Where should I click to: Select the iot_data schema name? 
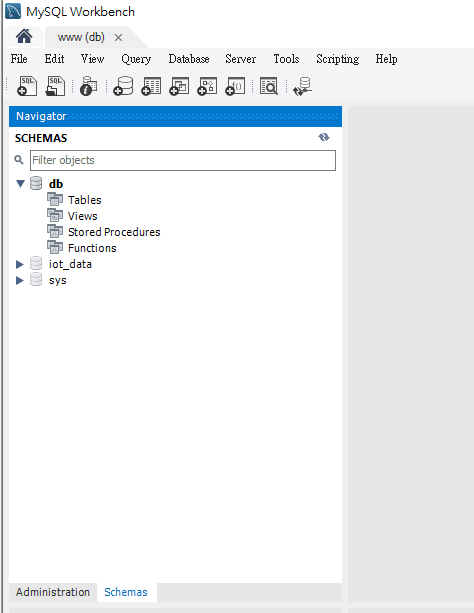point(70,264)
